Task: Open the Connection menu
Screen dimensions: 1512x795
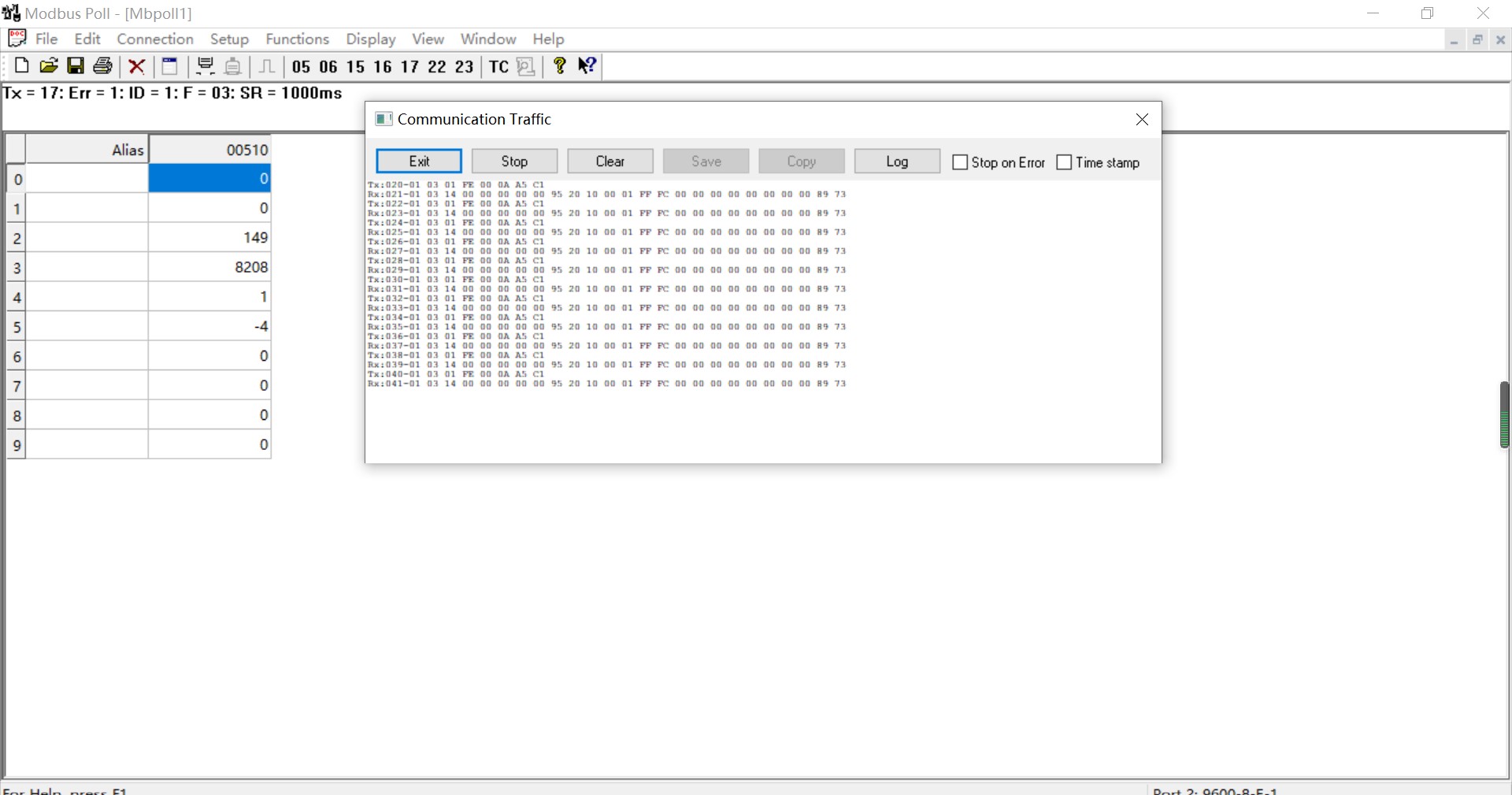Action: (x=155, y=39)
